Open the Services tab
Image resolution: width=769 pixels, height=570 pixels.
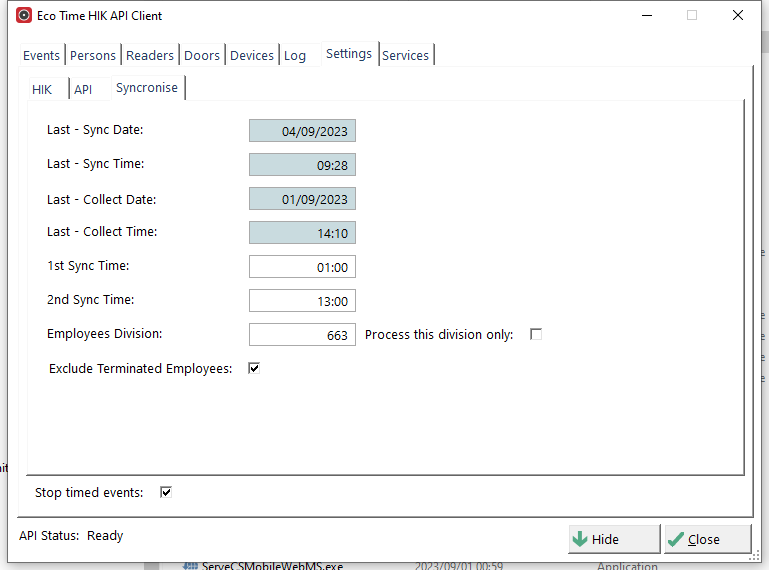point(406,56)
